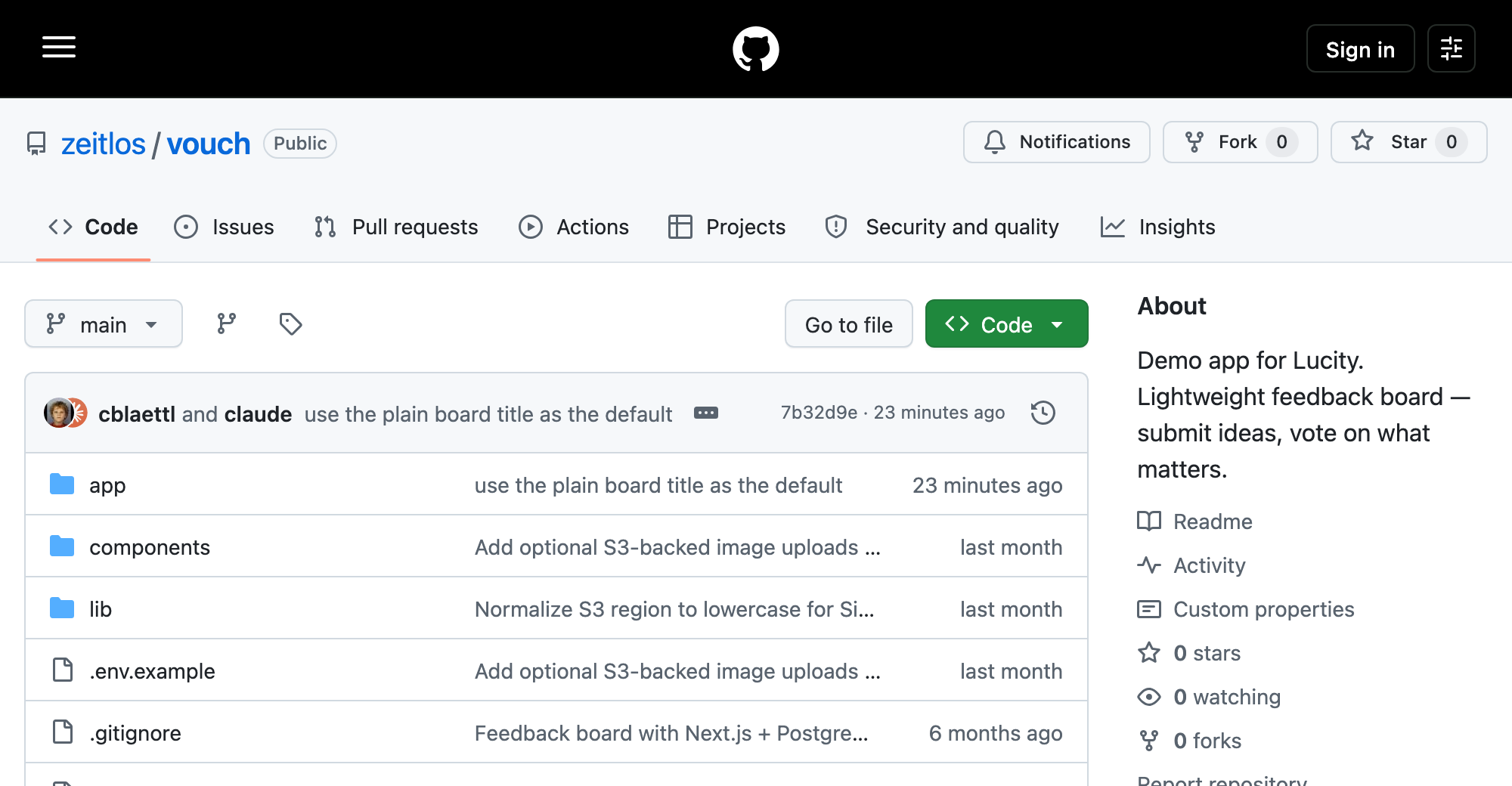Click the Star count badge
The height and width of the screenshot is (786, 1512).
pos(1451,142)
